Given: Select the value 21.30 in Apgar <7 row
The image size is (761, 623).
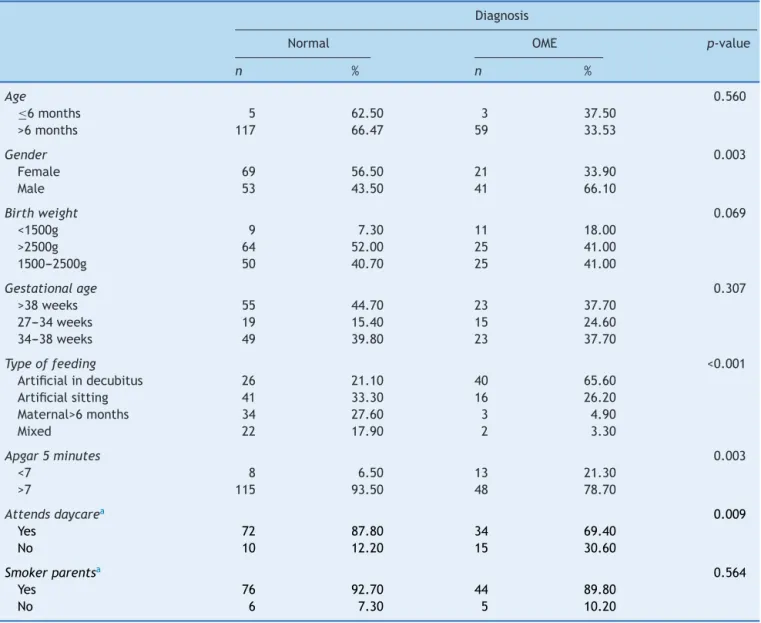Looking at the screenshot, I should point(600,473).
